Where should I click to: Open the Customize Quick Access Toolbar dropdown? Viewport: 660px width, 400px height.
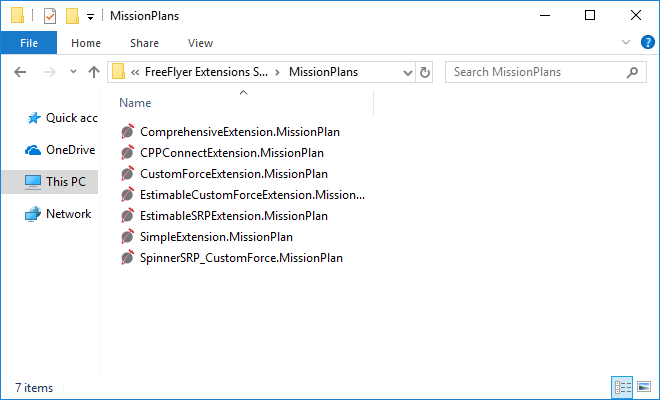click(x=90, y=17)
